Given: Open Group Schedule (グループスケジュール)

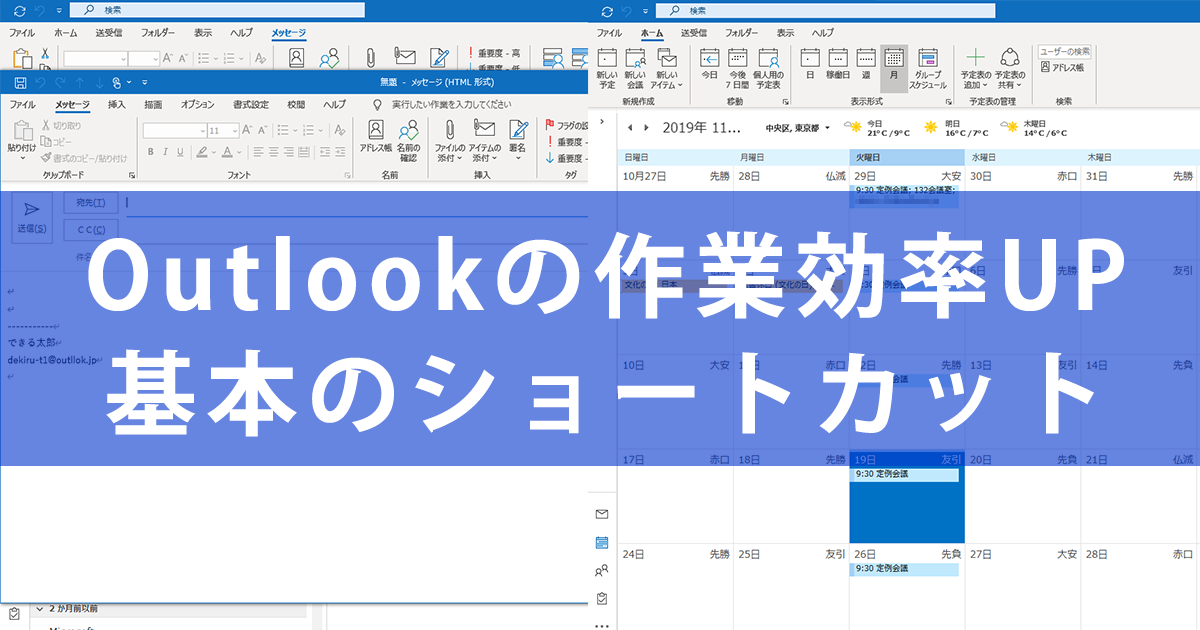Looking at the screenshot, I should tap(928, 69).
